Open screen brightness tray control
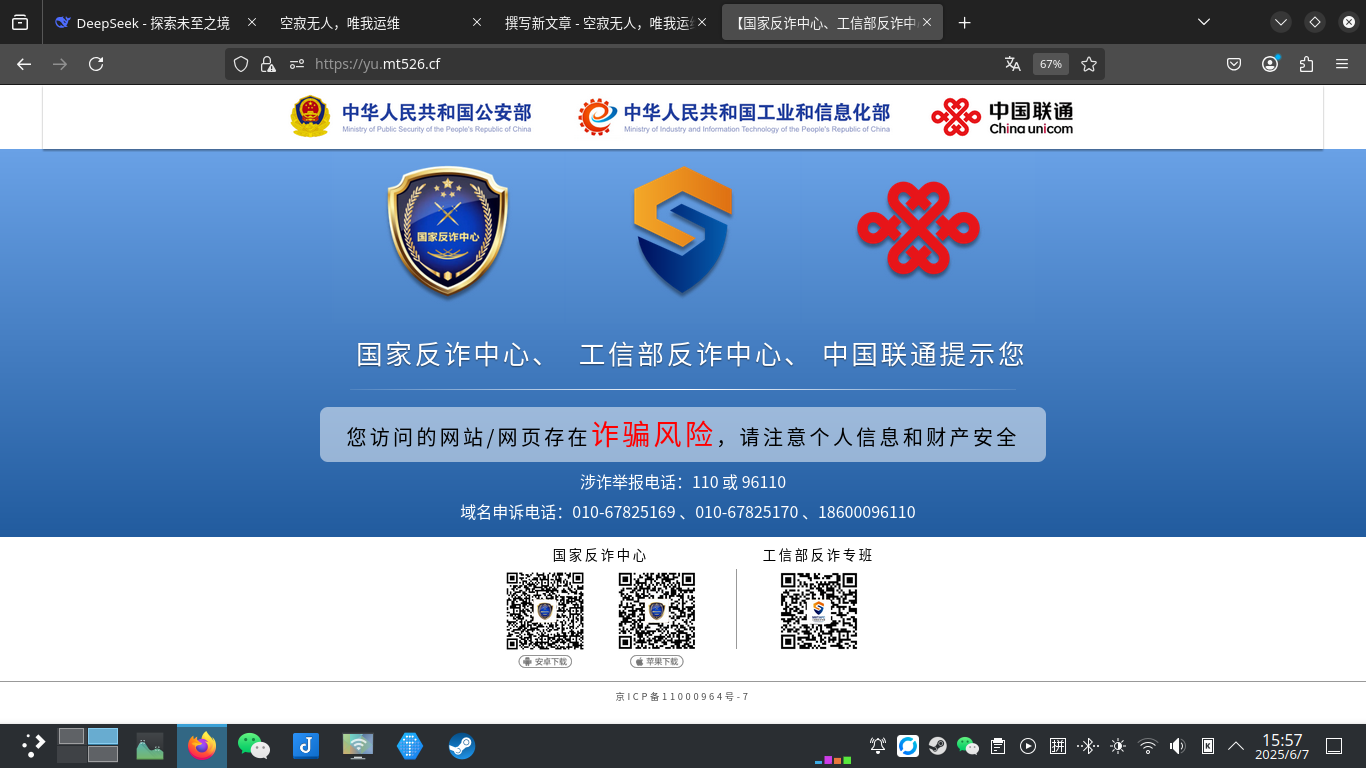This screenshot has width=1366, height=768. coord(1118,746)
